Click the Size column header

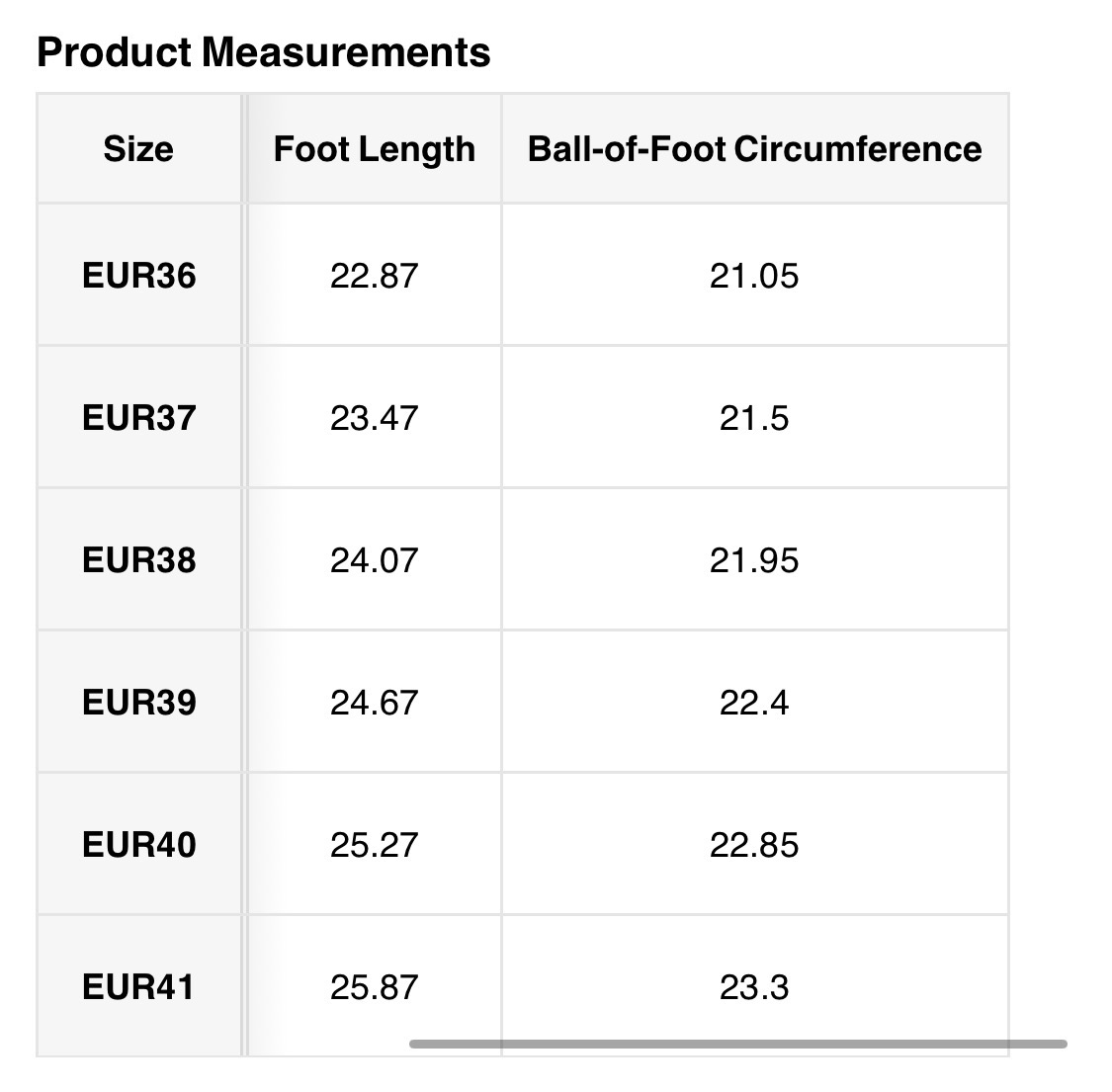pos(138,149)
